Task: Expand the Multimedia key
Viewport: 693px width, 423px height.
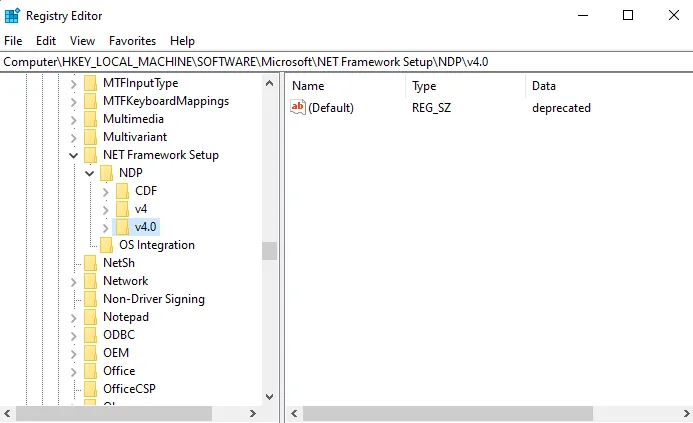Action: click(x=73, y=120)
